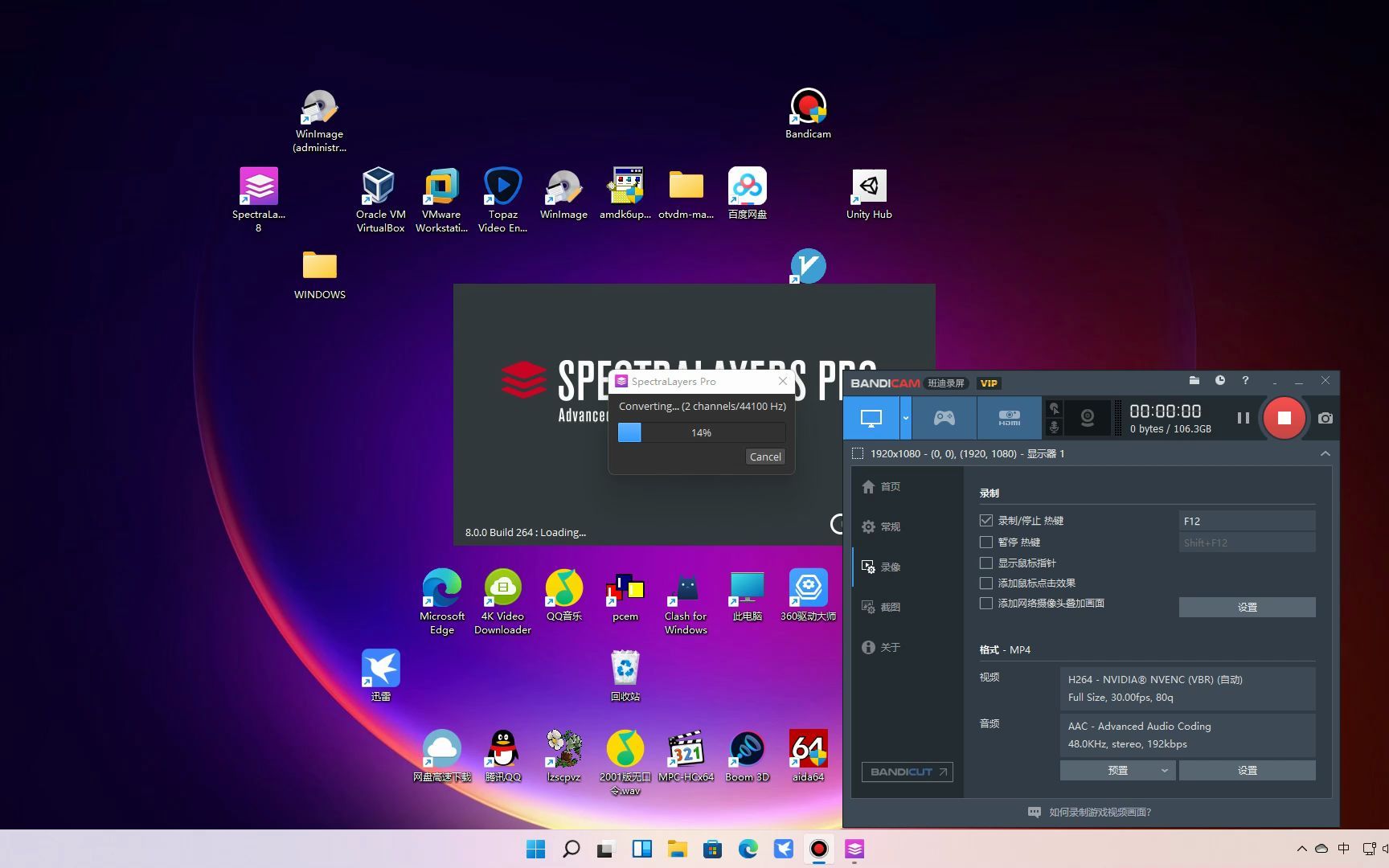Enable 添加鼠标点击效果 checkbox

[x=986, y=583]
